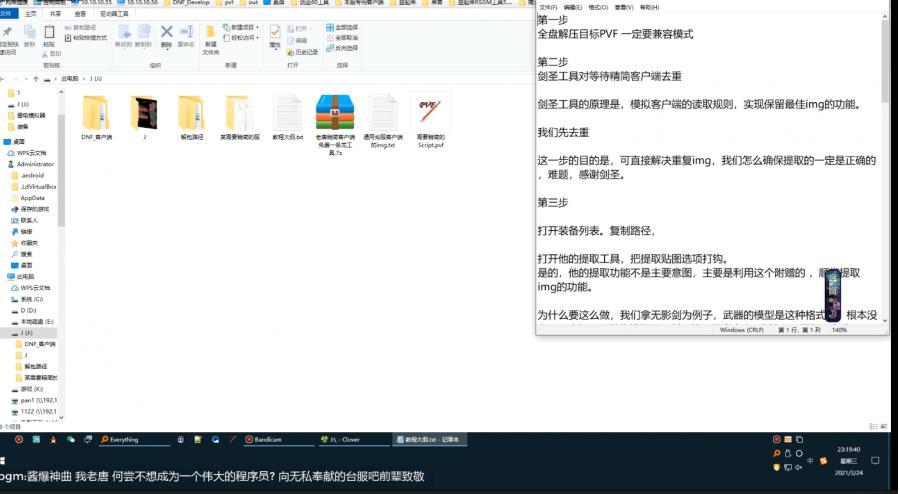Image resolution: width=900 pixels, height=494 pixels.
Task: Switch to the 文件 ribbon tab
Action: [7, 13]
